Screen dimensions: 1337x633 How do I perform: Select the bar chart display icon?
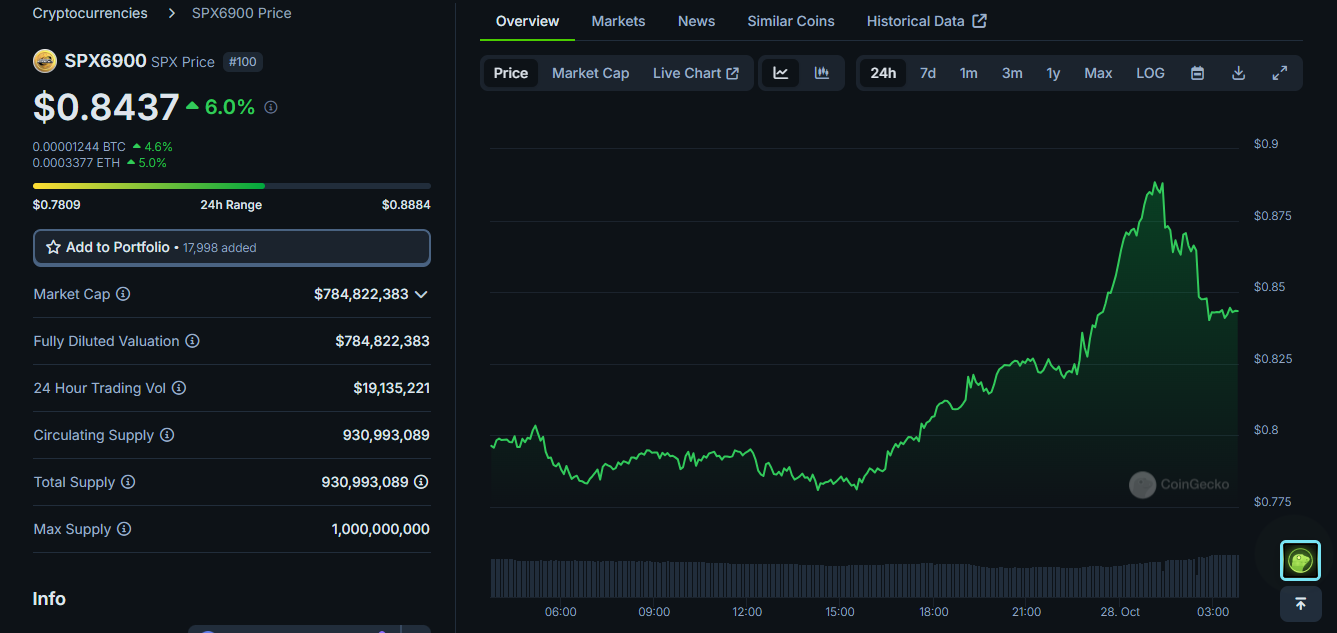tap(821, 72)
